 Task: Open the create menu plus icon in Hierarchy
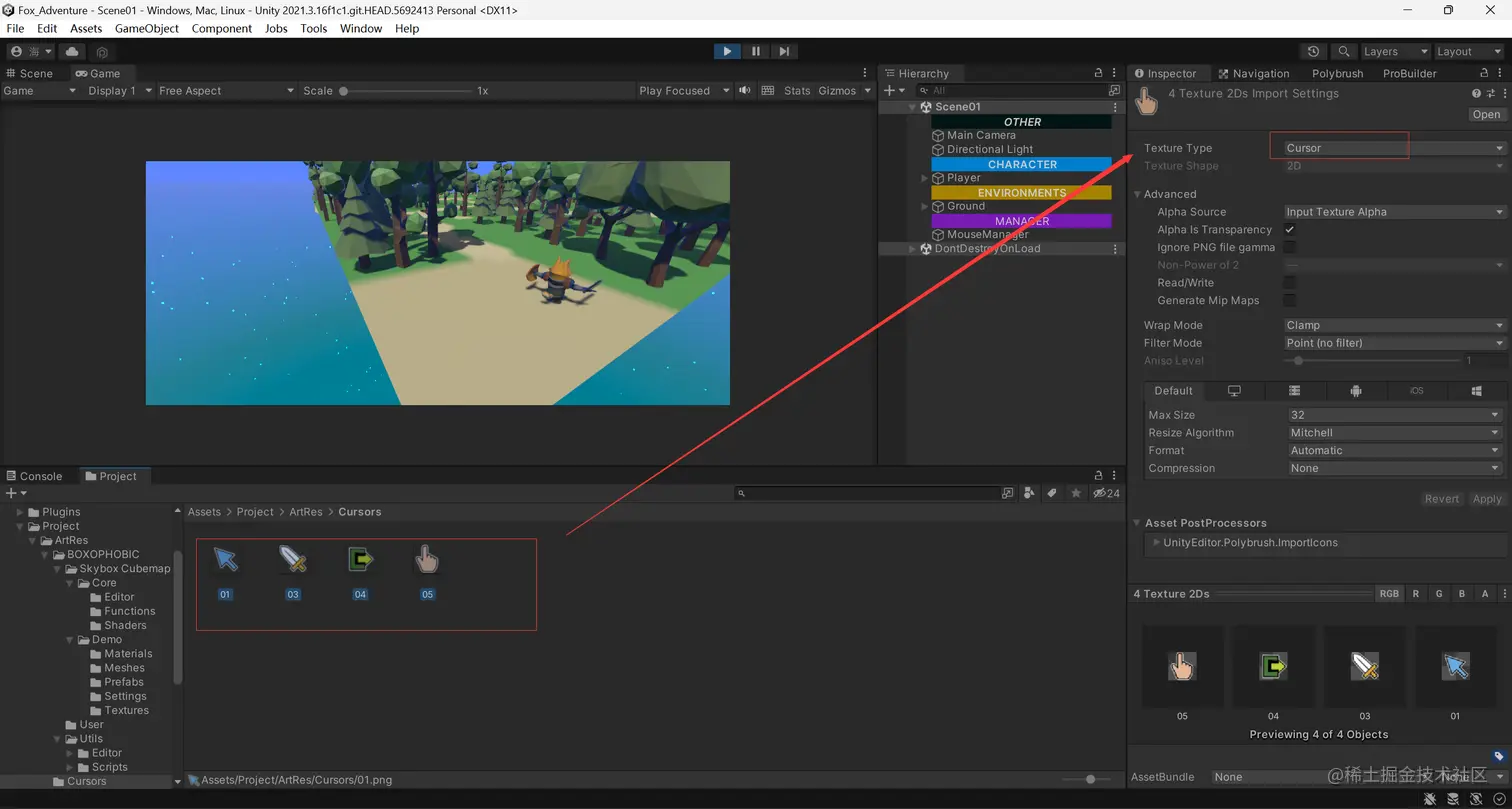coord(889,90)
